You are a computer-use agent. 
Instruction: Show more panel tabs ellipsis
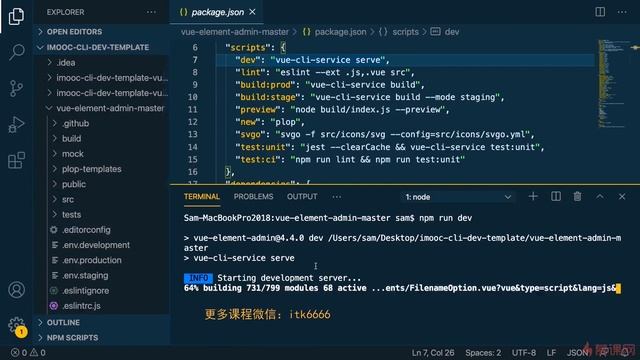(337, 197)
